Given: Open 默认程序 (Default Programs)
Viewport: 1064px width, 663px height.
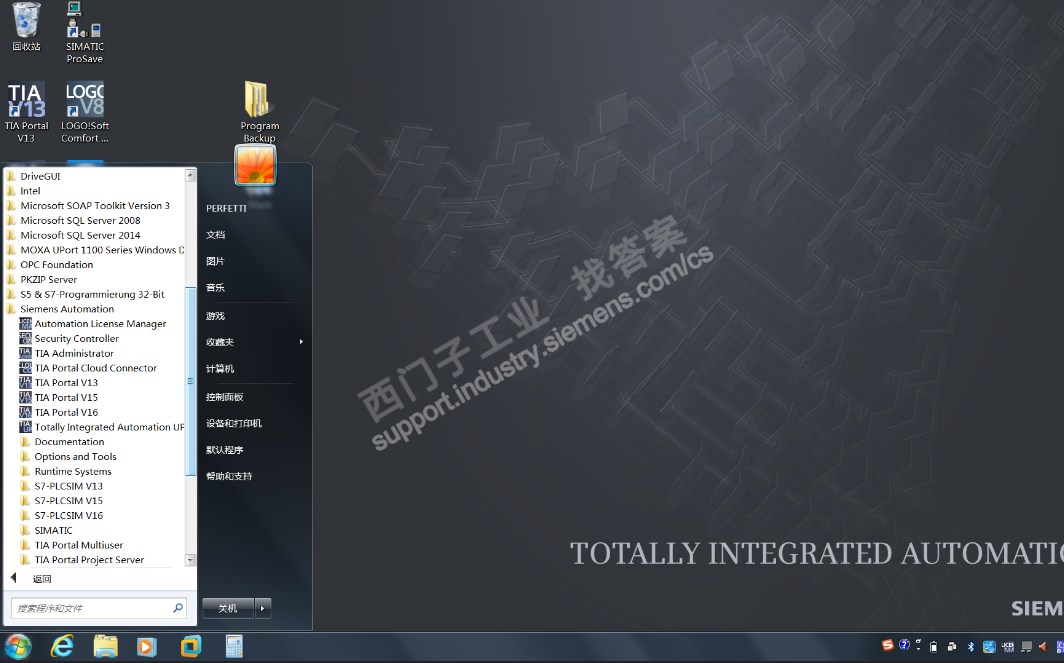Looking at the screenshot, I should (x=225, y=450).
